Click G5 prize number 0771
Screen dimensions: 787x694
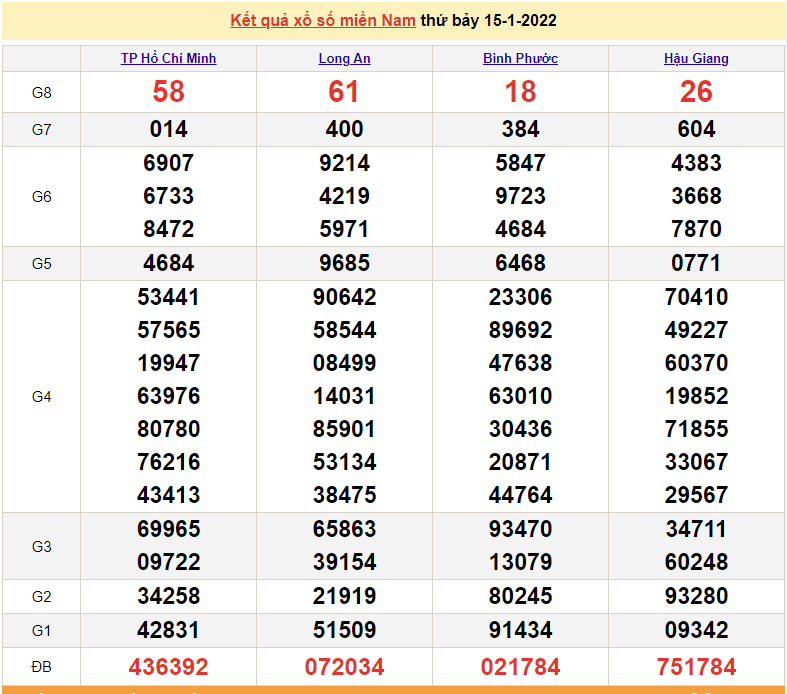pyautogui.click(x=696, y=263)
